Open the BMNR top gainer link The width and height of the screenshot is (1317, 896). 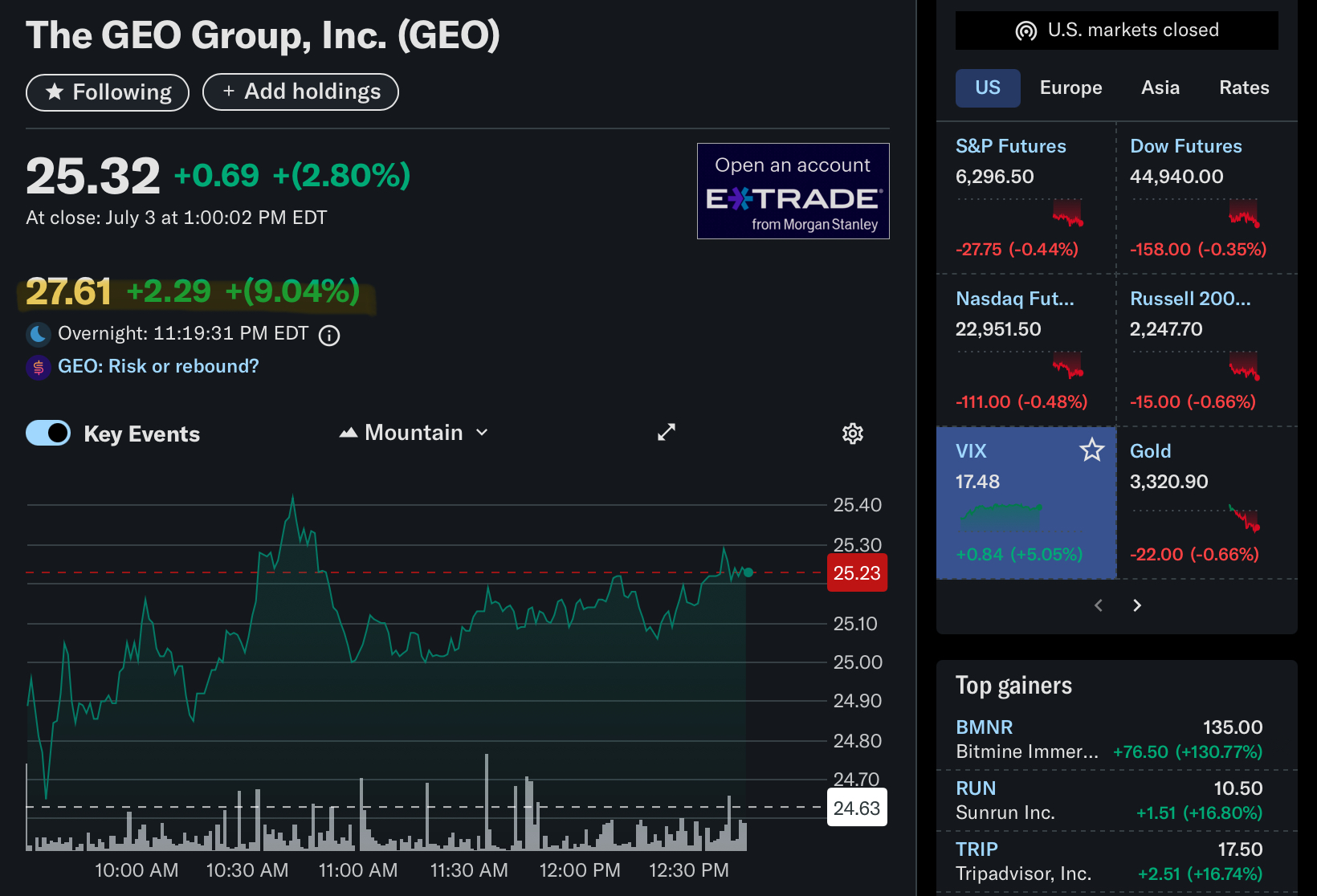(985, 727)
